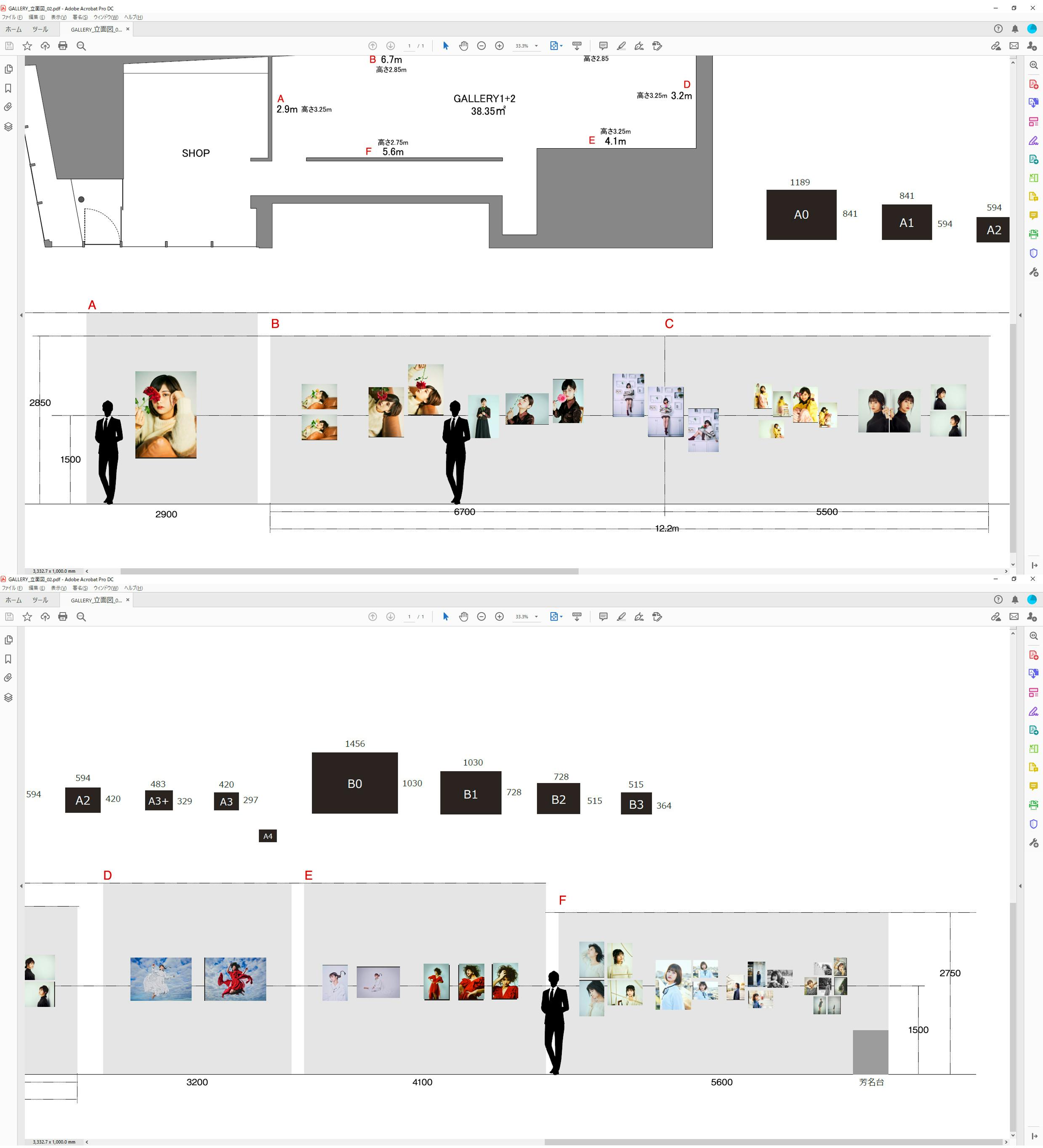
Task: Click horizontal scrollbar in upper window
Action: pos(349,570)
